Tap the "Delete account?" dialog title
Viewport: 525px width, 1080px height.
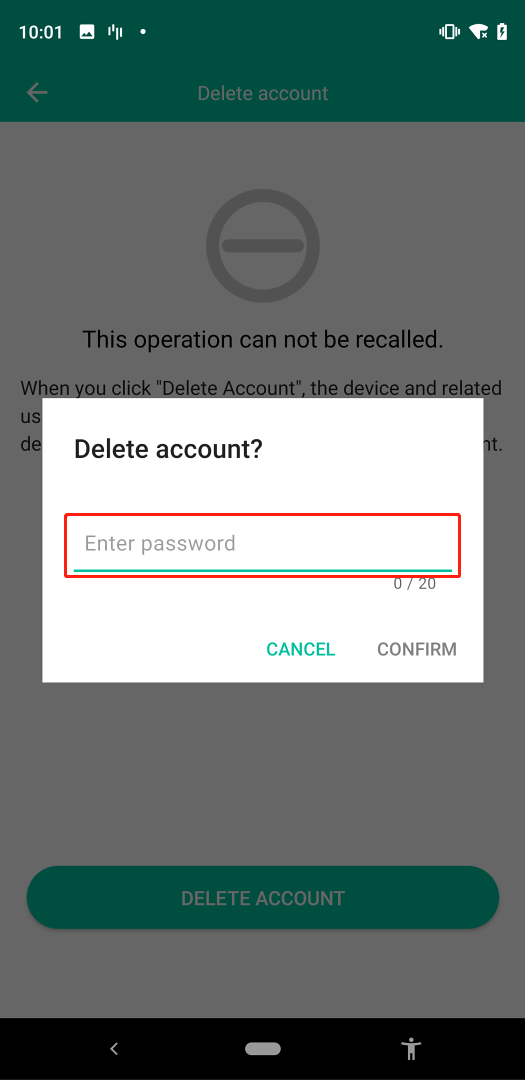click(x=168, y=449)
